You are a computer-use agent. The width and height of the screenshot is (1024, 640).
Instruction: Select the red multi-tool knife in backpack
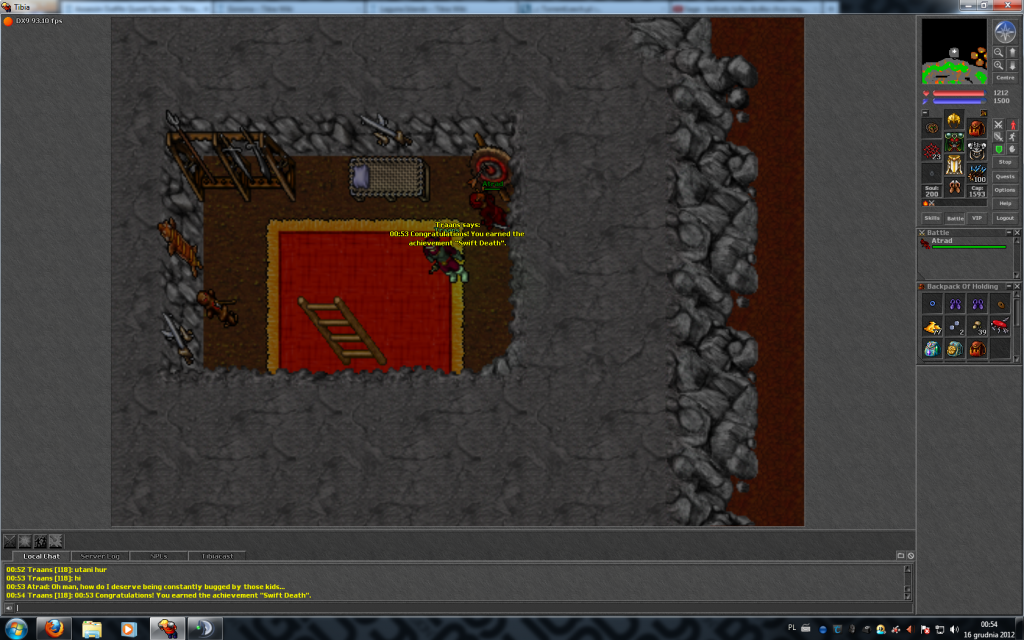point(1000,326)
